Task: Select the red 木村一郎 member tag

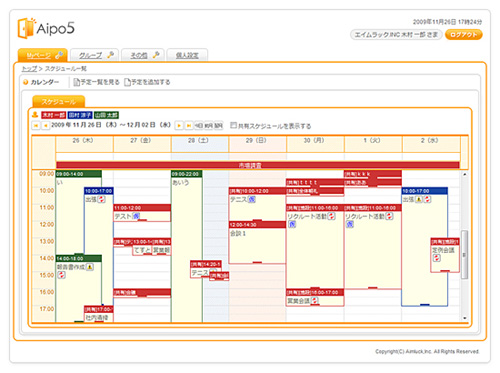Action: (x=53, y=115)
